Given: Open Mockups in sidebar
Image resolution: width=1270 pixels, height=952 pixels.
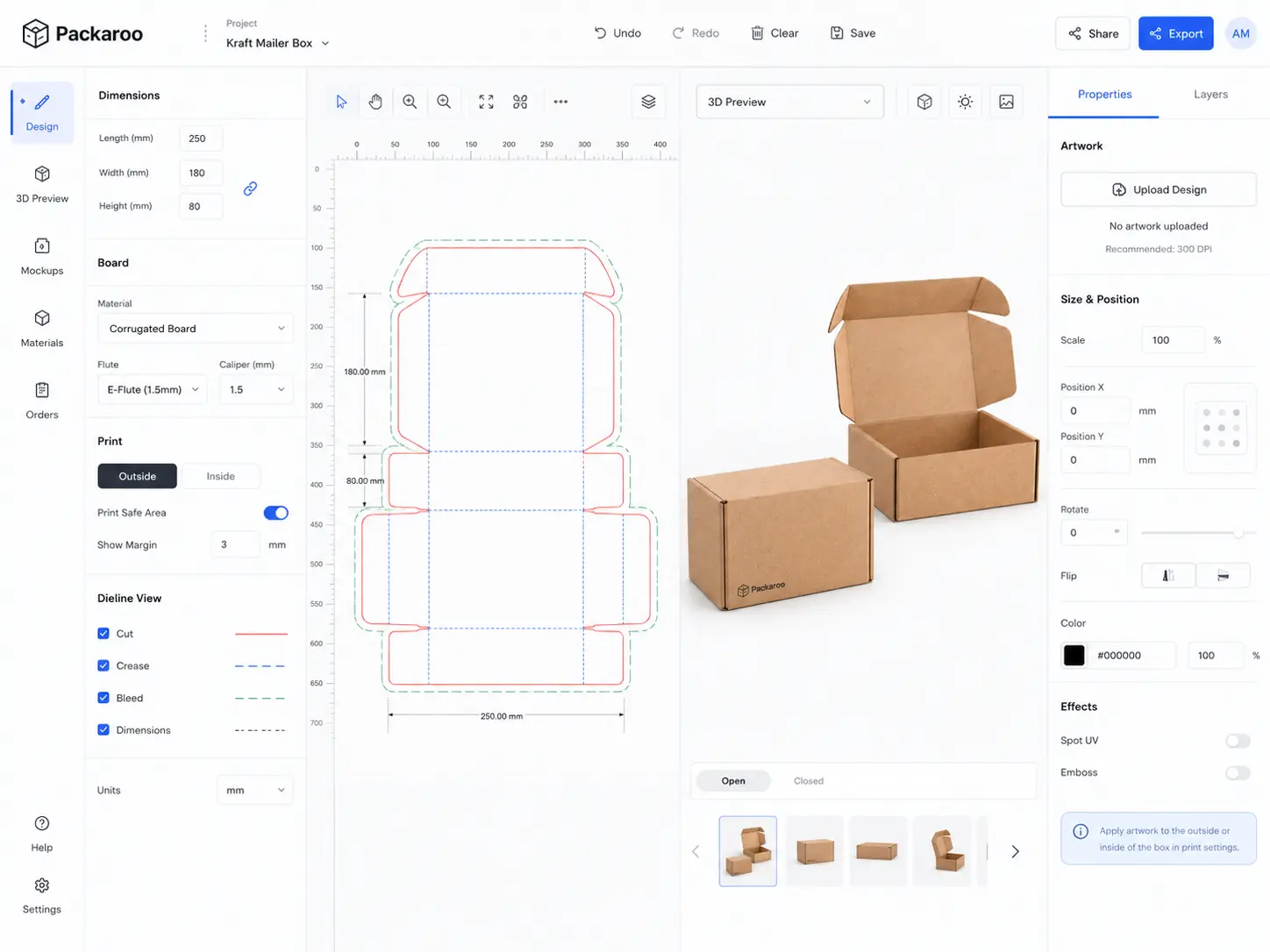Looking at the screenshot, I should click(42, 257).
